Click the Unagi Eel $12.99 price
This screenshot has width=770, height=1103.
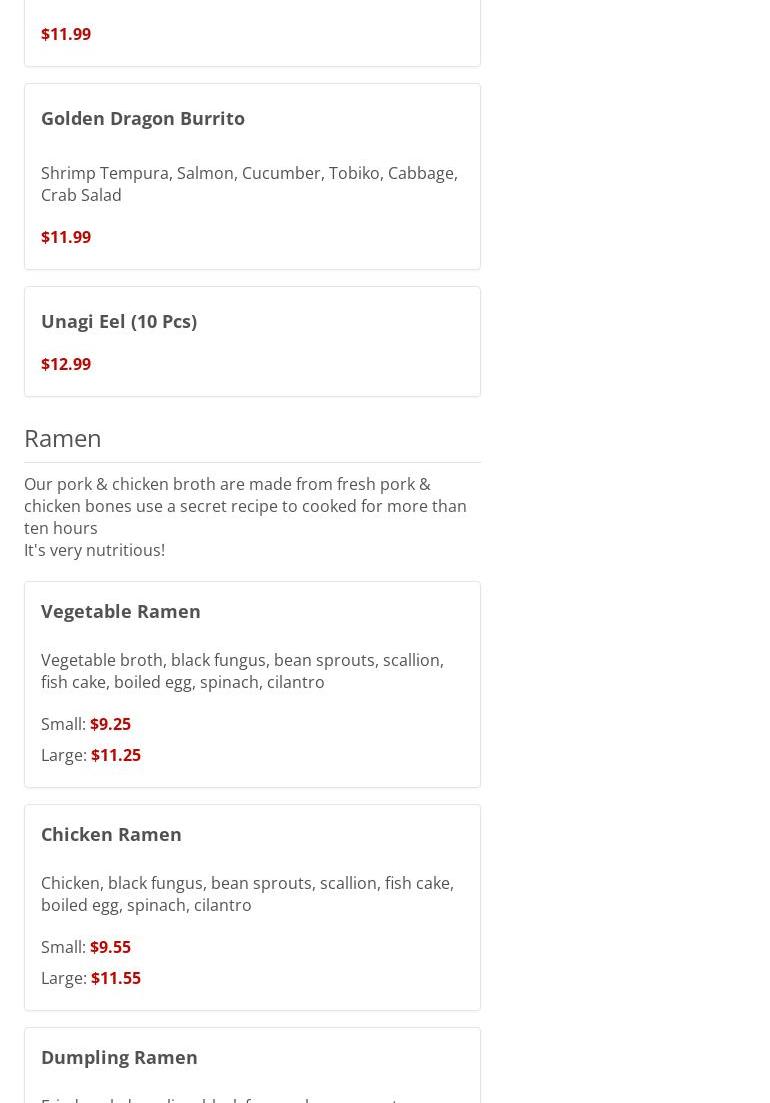pos(66,364)
